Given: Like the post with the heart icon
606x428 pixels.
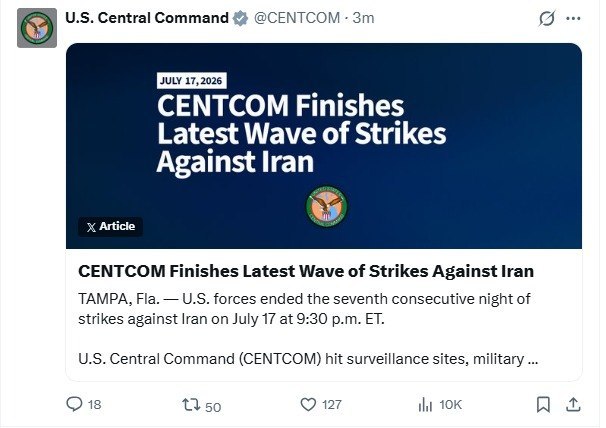Looking at the screenshot, I should (x=308, y=404).
